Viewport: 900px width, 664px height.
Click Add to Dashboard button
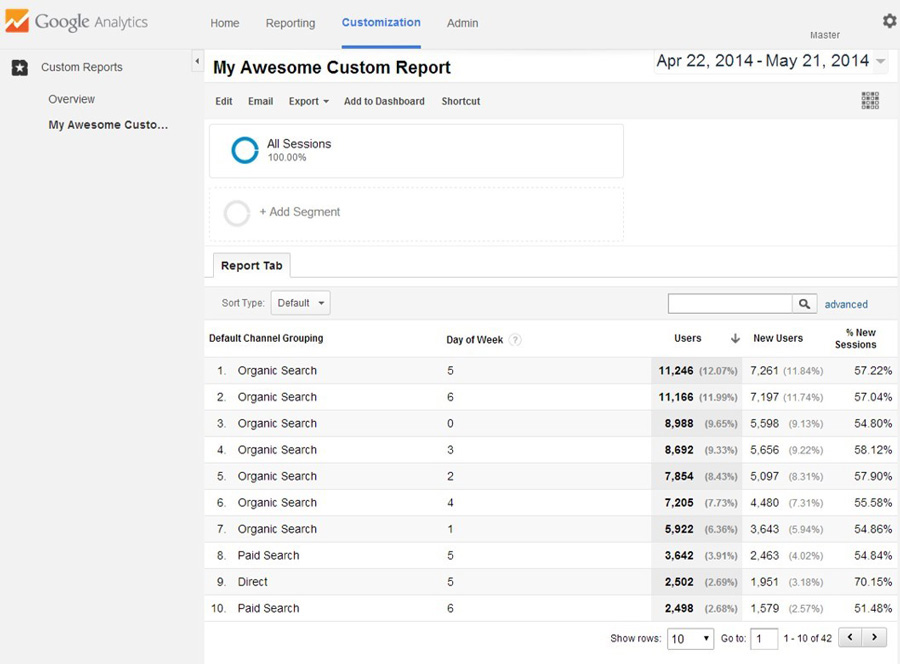click(384, 101)
